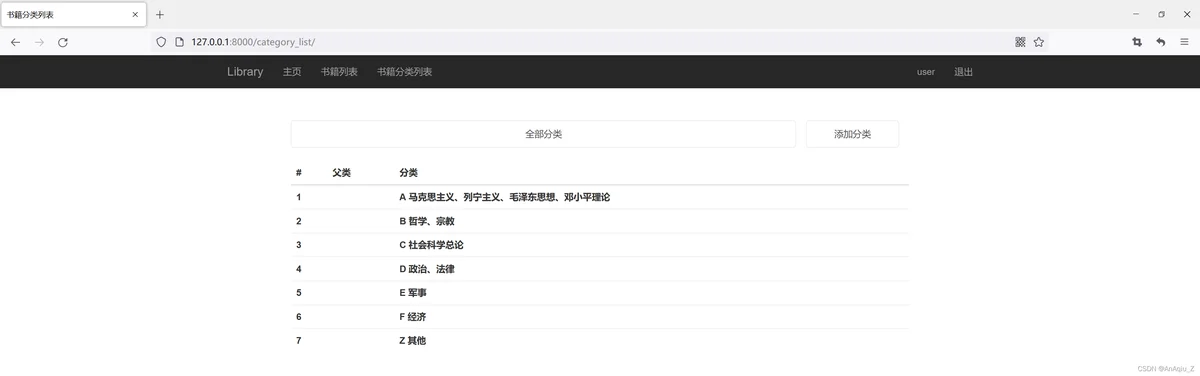Open category B 哲学、宗教
Viewport: 1200px width, 376px height.
click(x=427, y=221)
